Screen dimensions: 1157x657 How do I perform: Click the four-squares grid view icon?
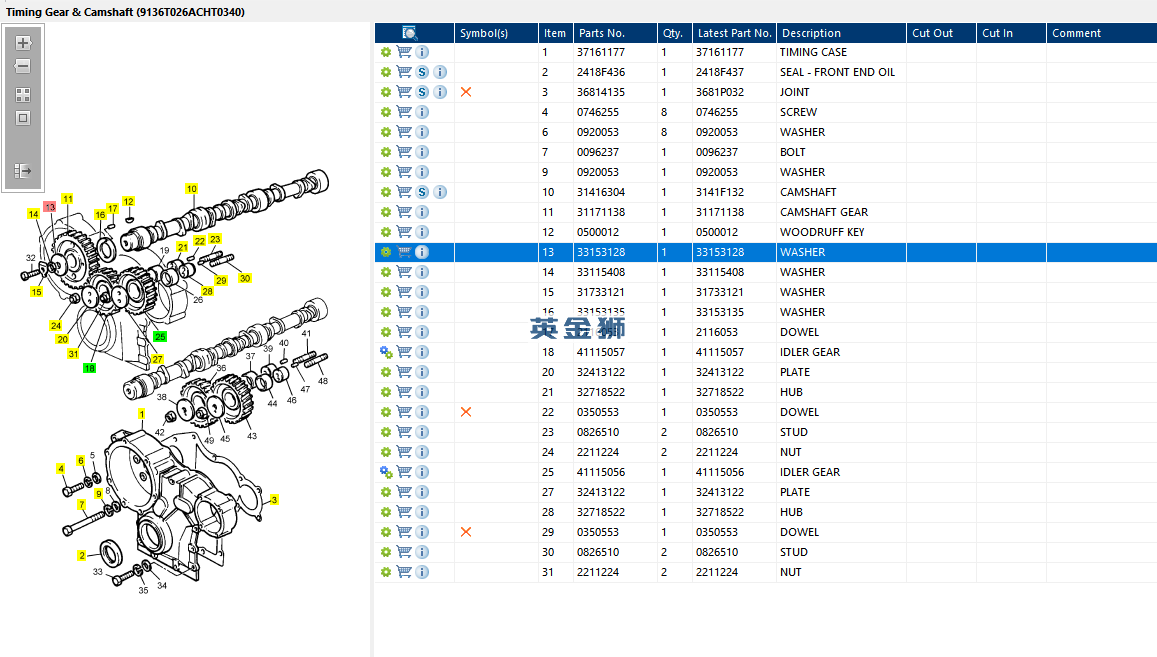pos(23,95)
